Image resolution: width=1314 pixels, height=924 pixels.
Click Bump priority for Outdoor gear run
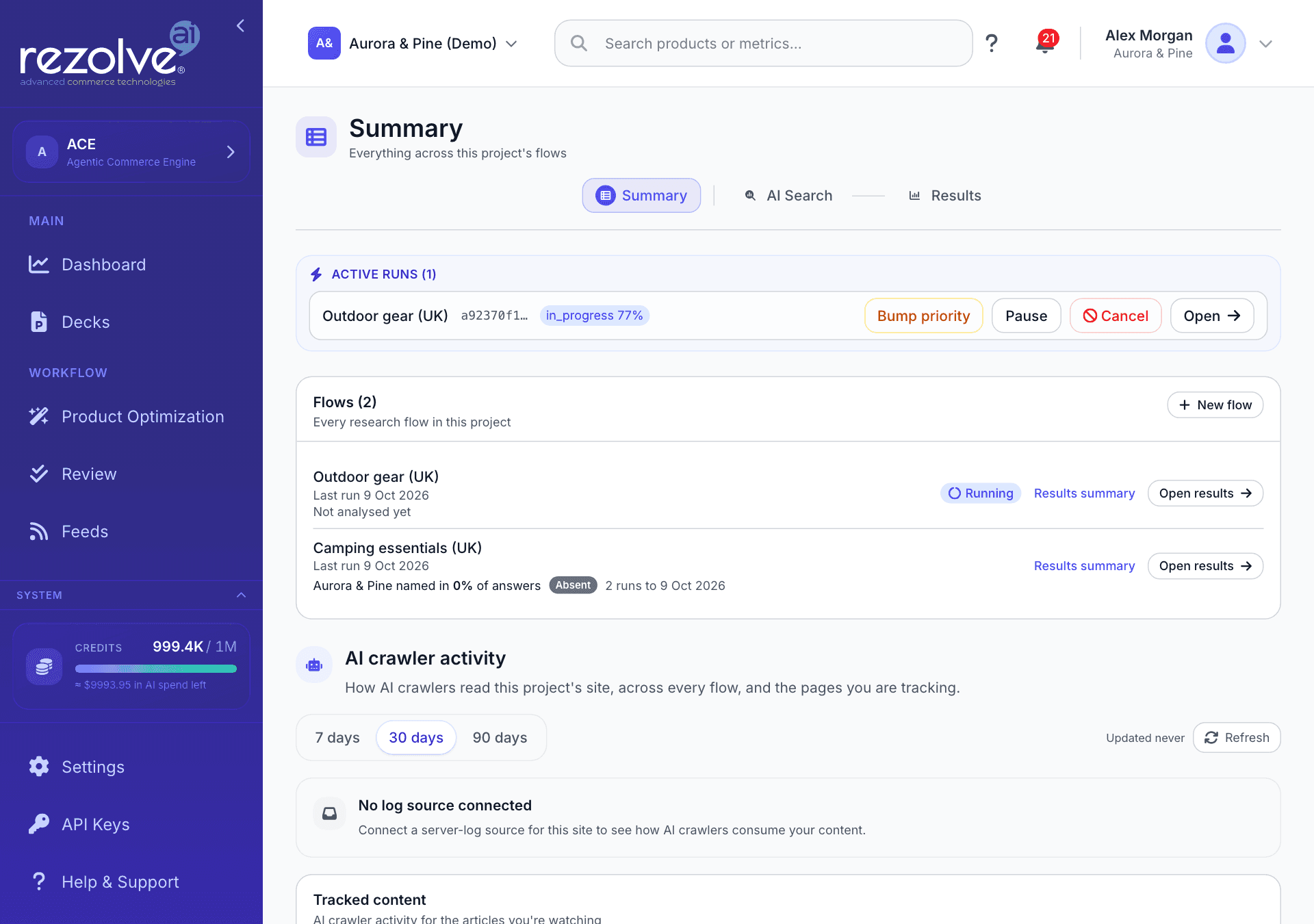(x=923, y=316)
